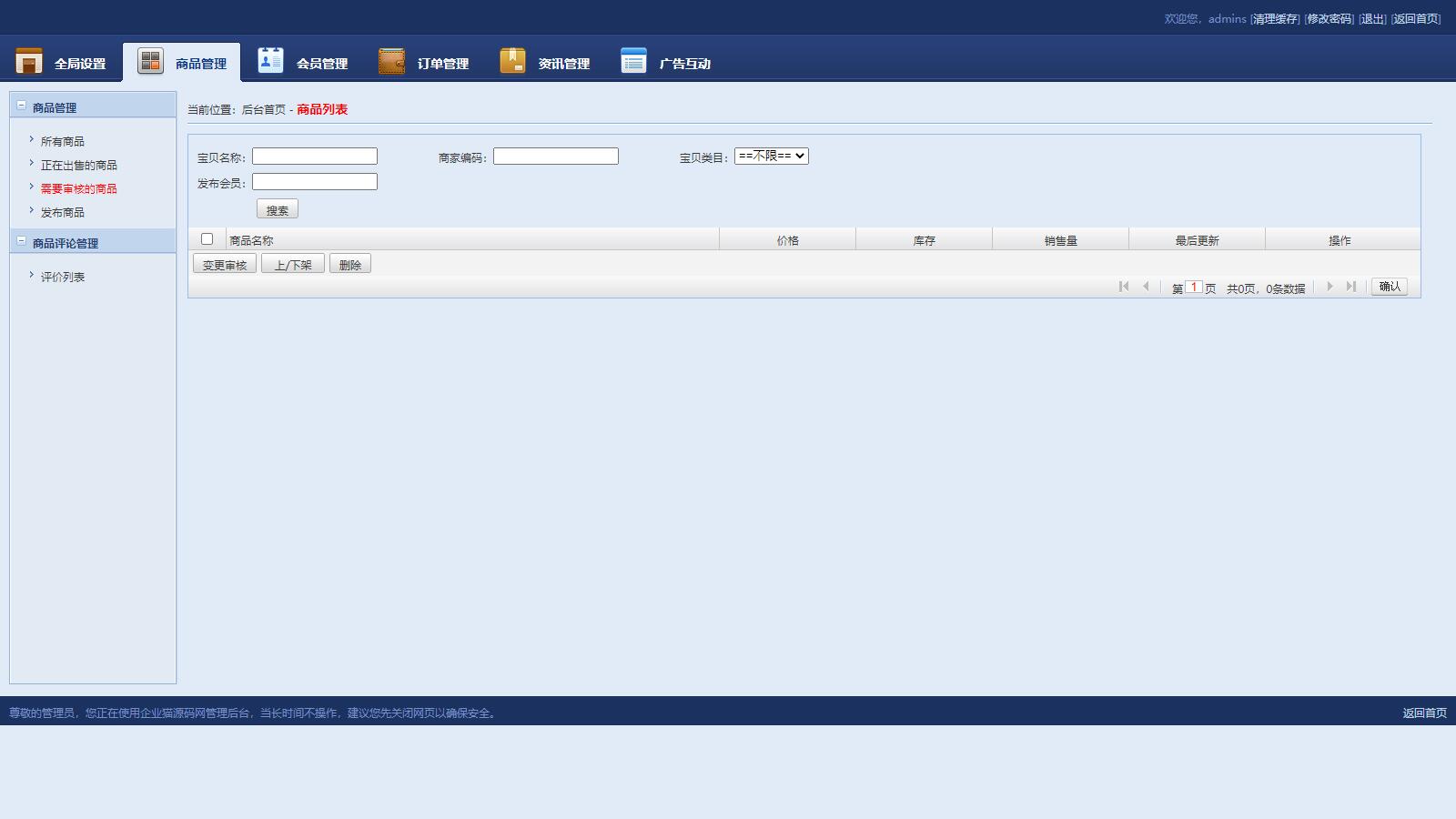Open the 宝贝类目 dropdown
The height and width of the screenshot is (819, 1456).
point(771,157)
